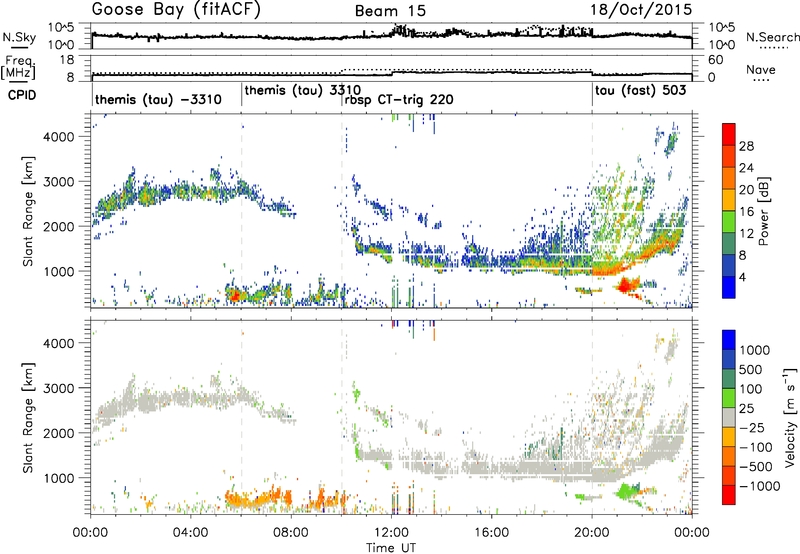
Task: Click the '28' tick on the Power colorbar
Action: click(x=746, y=146)
